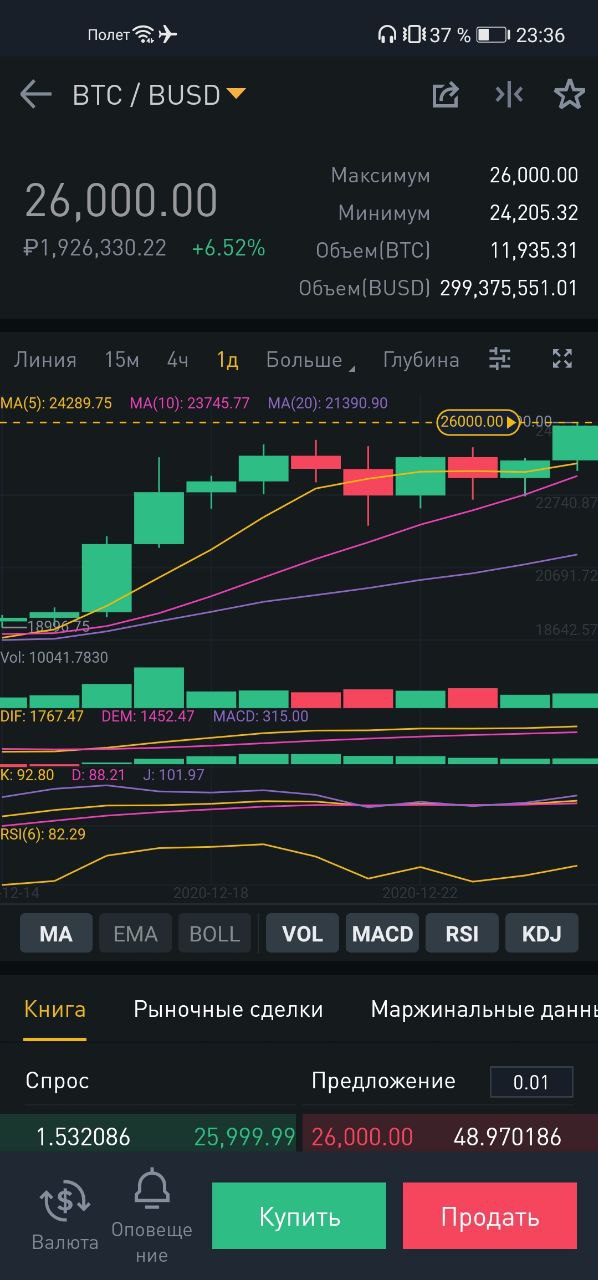Tap the headphones icon in status bar
This screenshot has height=1280, width=598.
click(x=387, y=35)
